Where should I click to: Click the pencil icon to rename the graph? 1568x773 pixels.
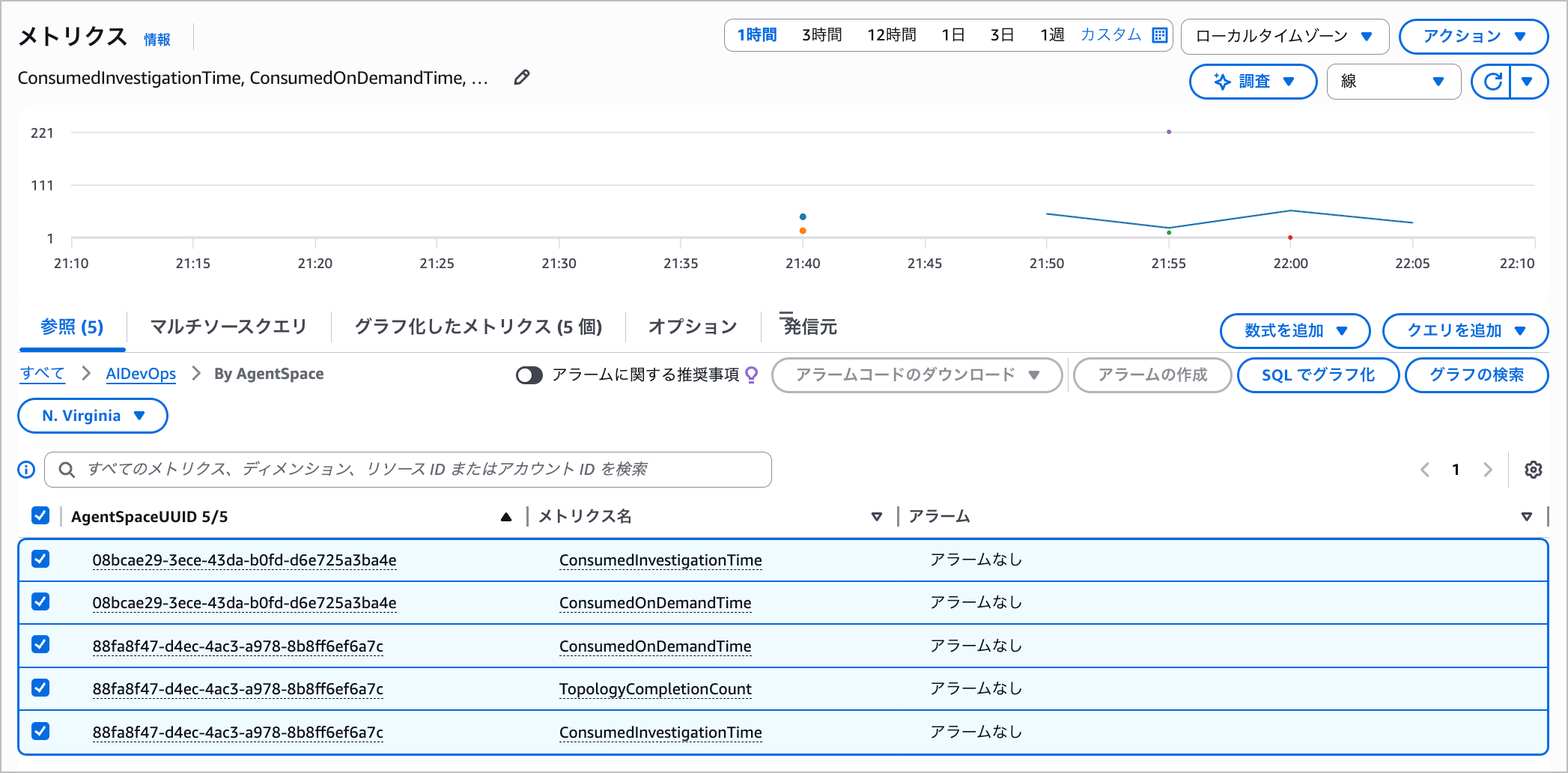coord(521,77)
